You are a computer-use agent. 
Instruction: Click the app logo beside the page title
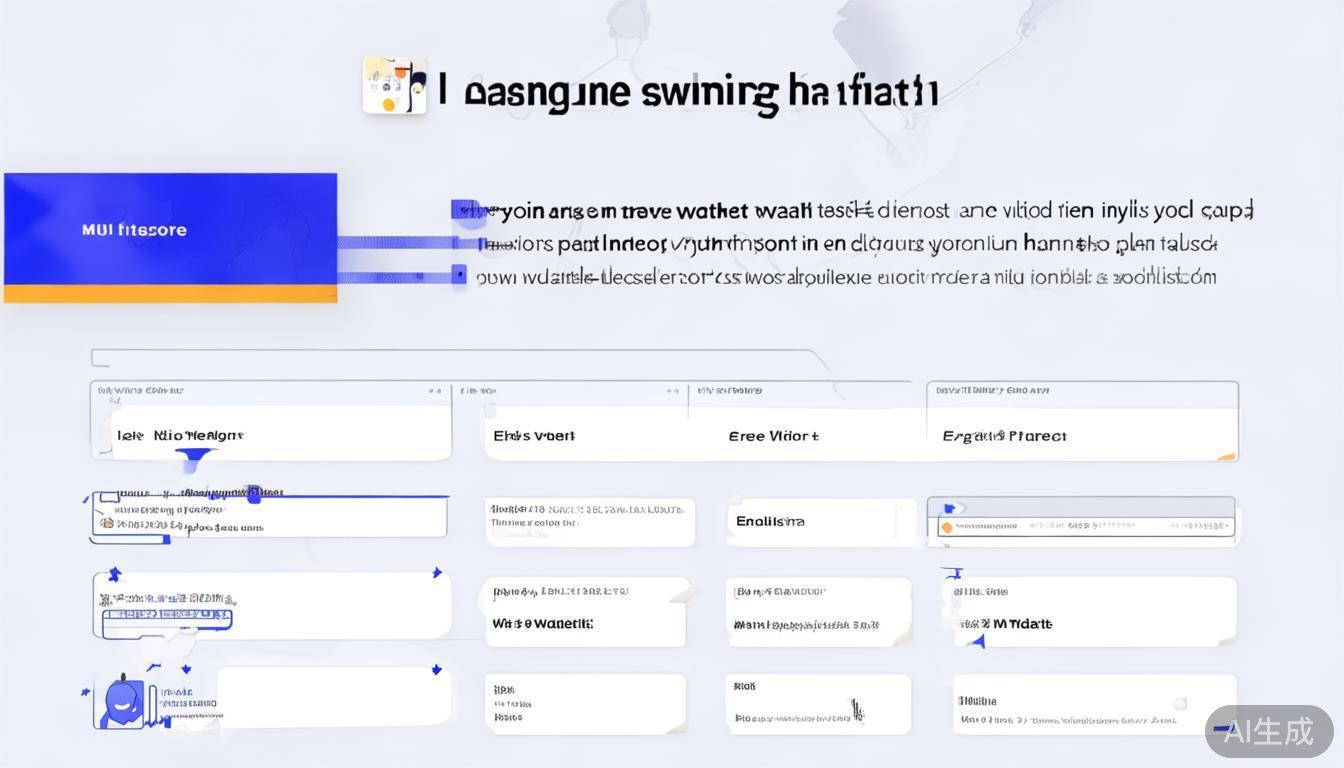click(394, 85)
